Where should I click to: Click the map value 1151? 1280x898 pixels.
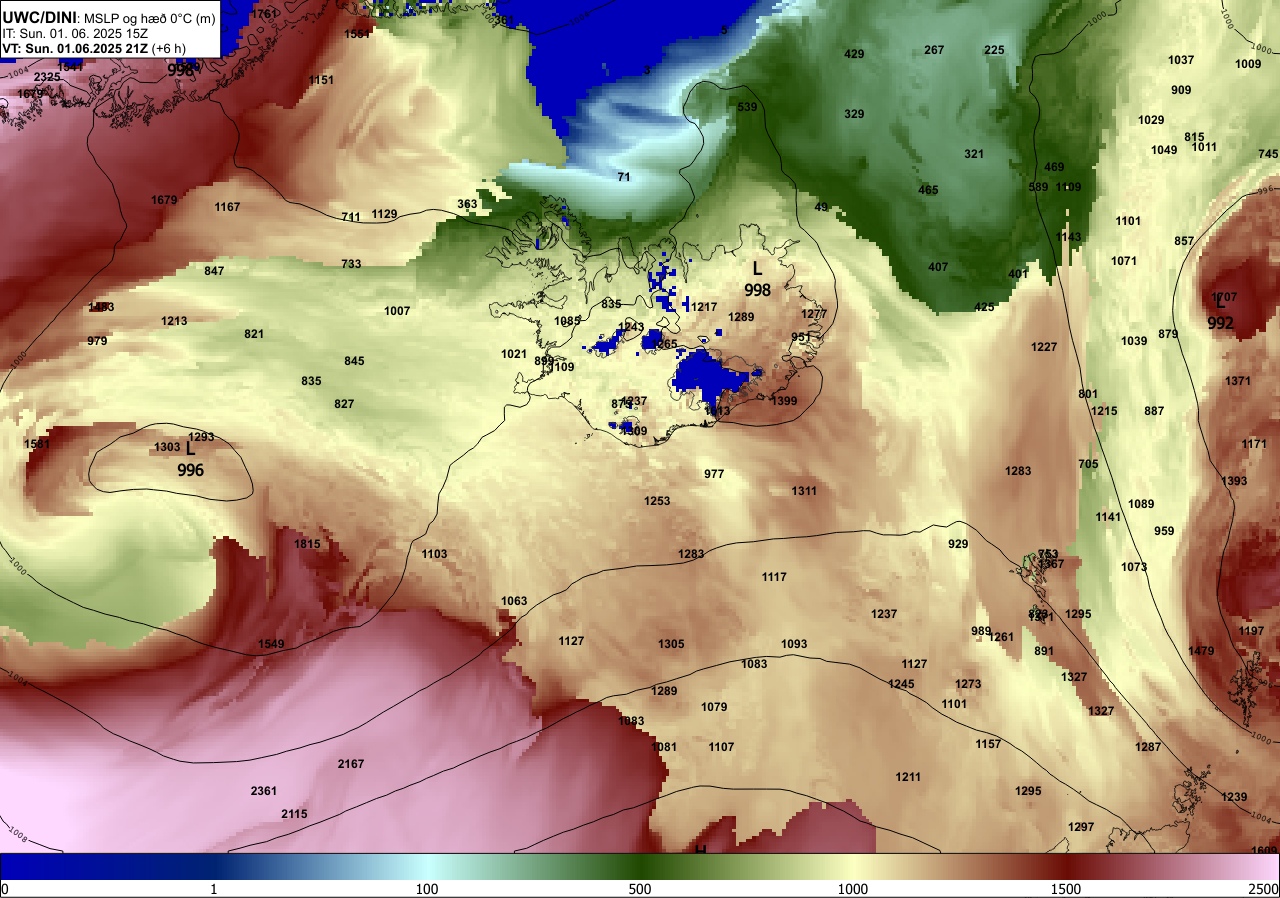coord(322,80)
